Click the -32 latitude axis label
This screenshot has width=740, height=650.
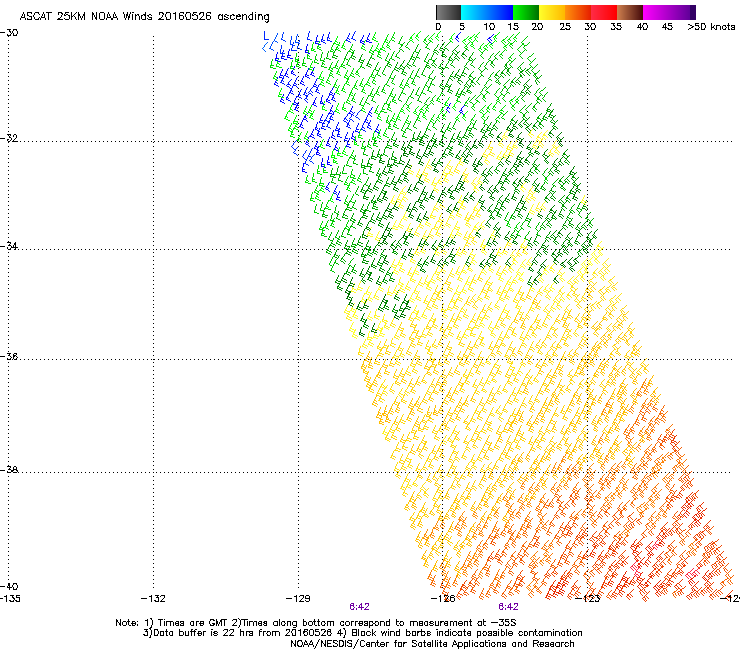[x=9, y=138]
